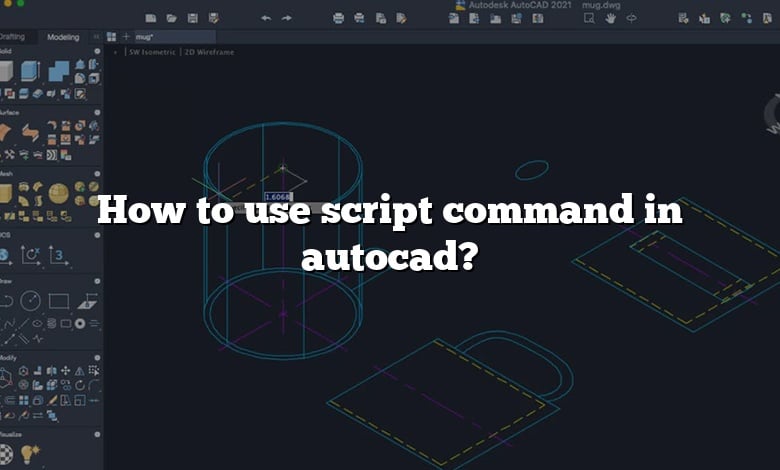The height and width of the screenshot is (470, 780).
Task: Expand the Mesh section options dot
Action: point(97,174)
